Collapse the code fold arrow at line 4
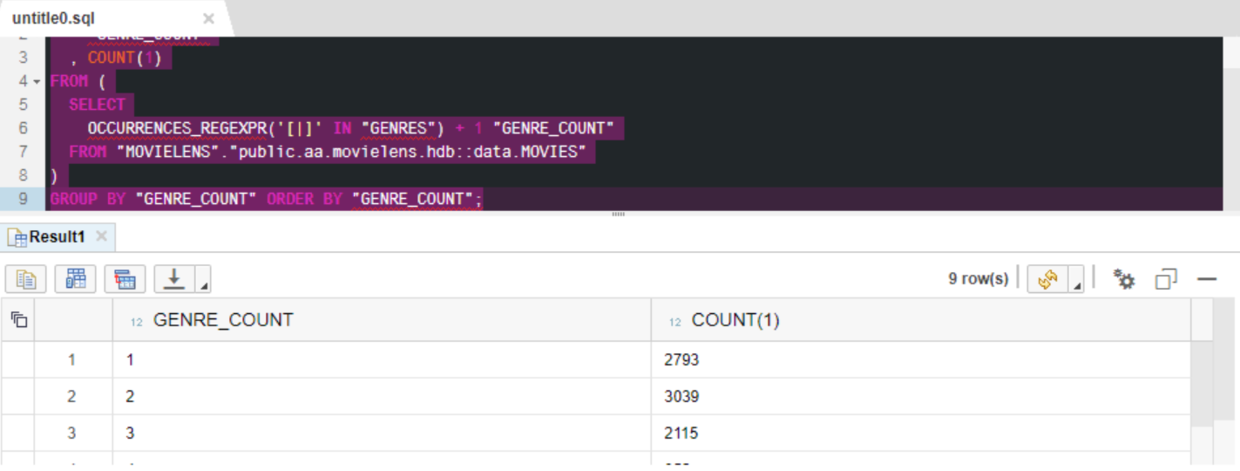 tap(37, 81)
